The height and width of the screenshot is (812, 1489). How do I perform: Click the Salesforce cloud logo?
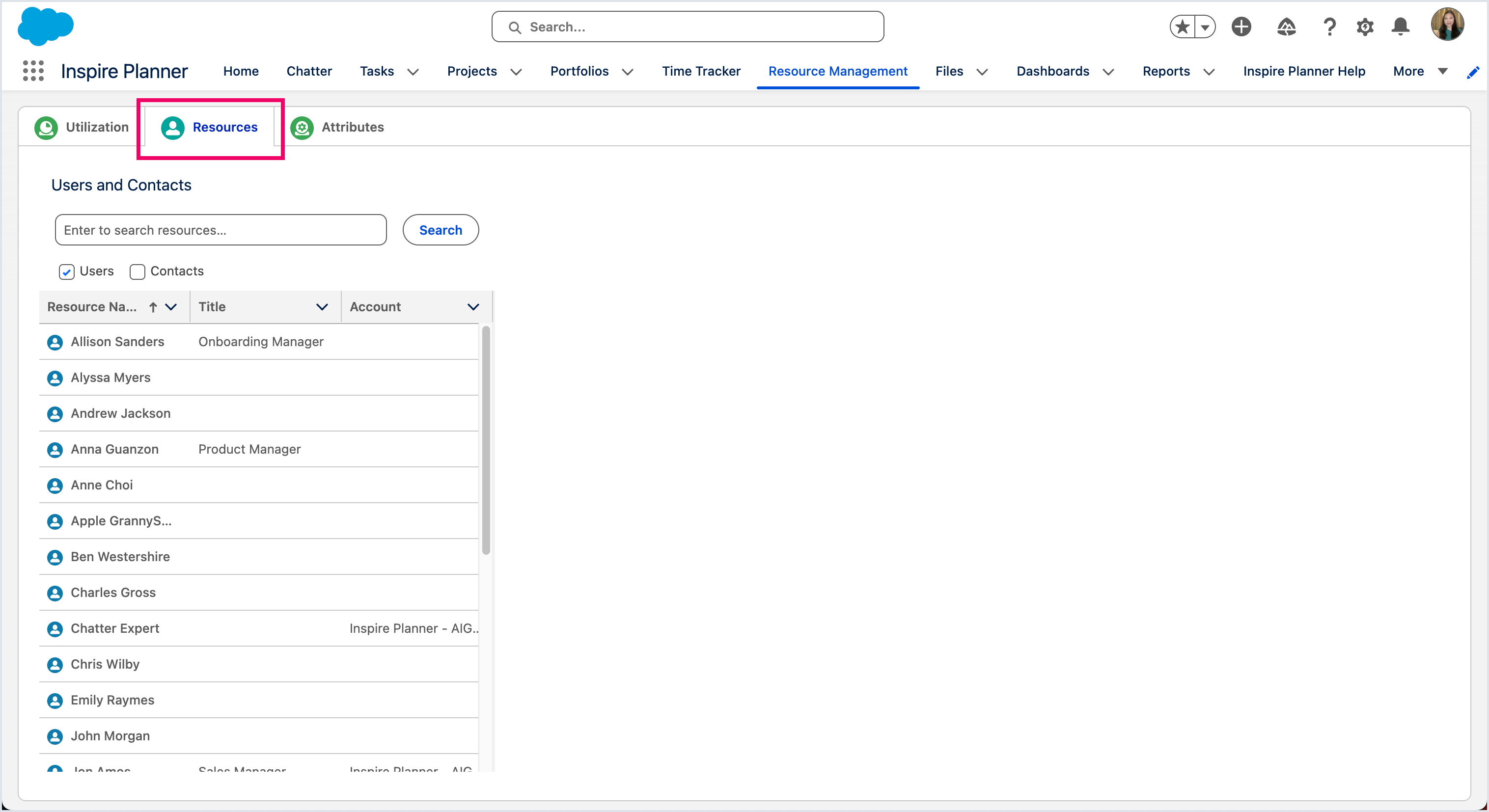coord(46,26)
